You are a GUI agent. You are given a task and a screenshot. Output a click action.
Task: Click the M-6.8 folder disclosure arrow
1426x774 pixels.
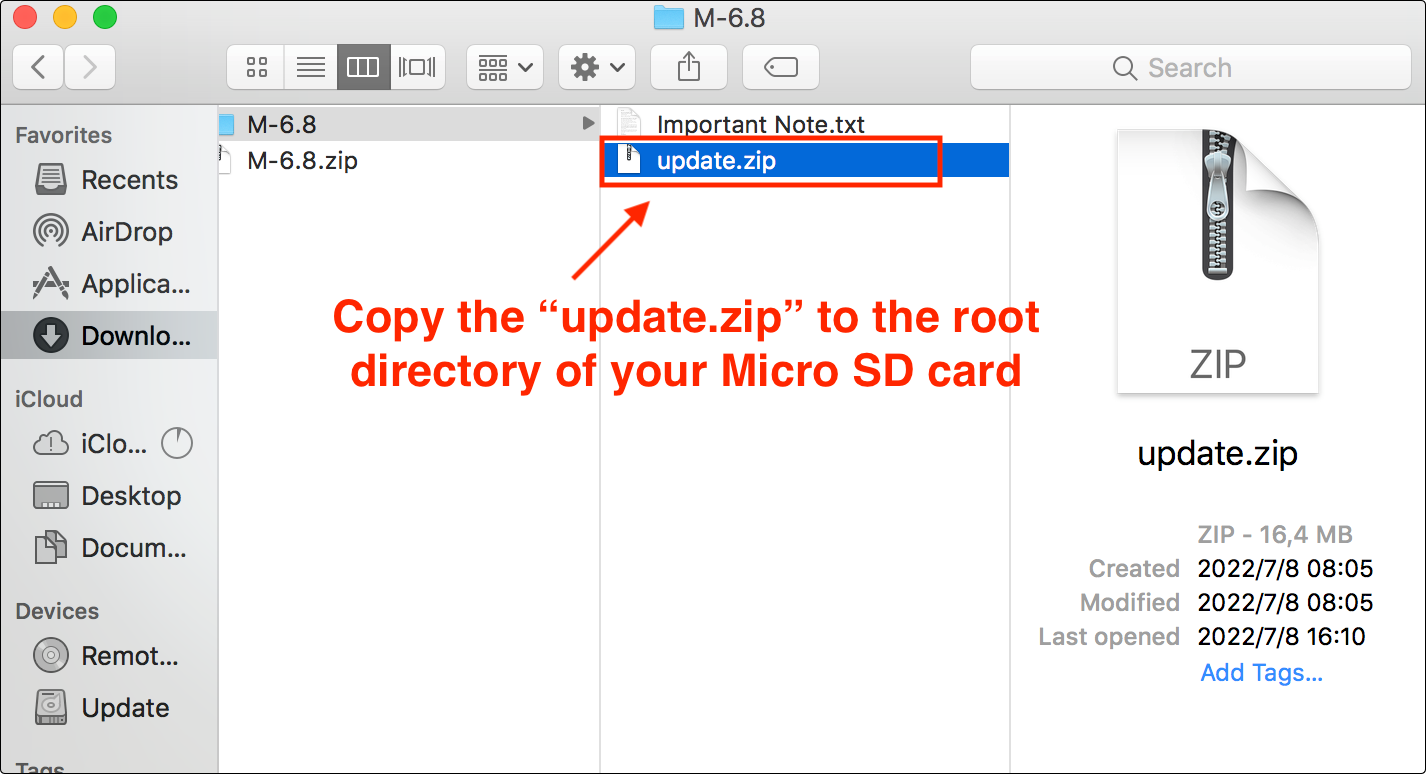[x=588, y=124]
